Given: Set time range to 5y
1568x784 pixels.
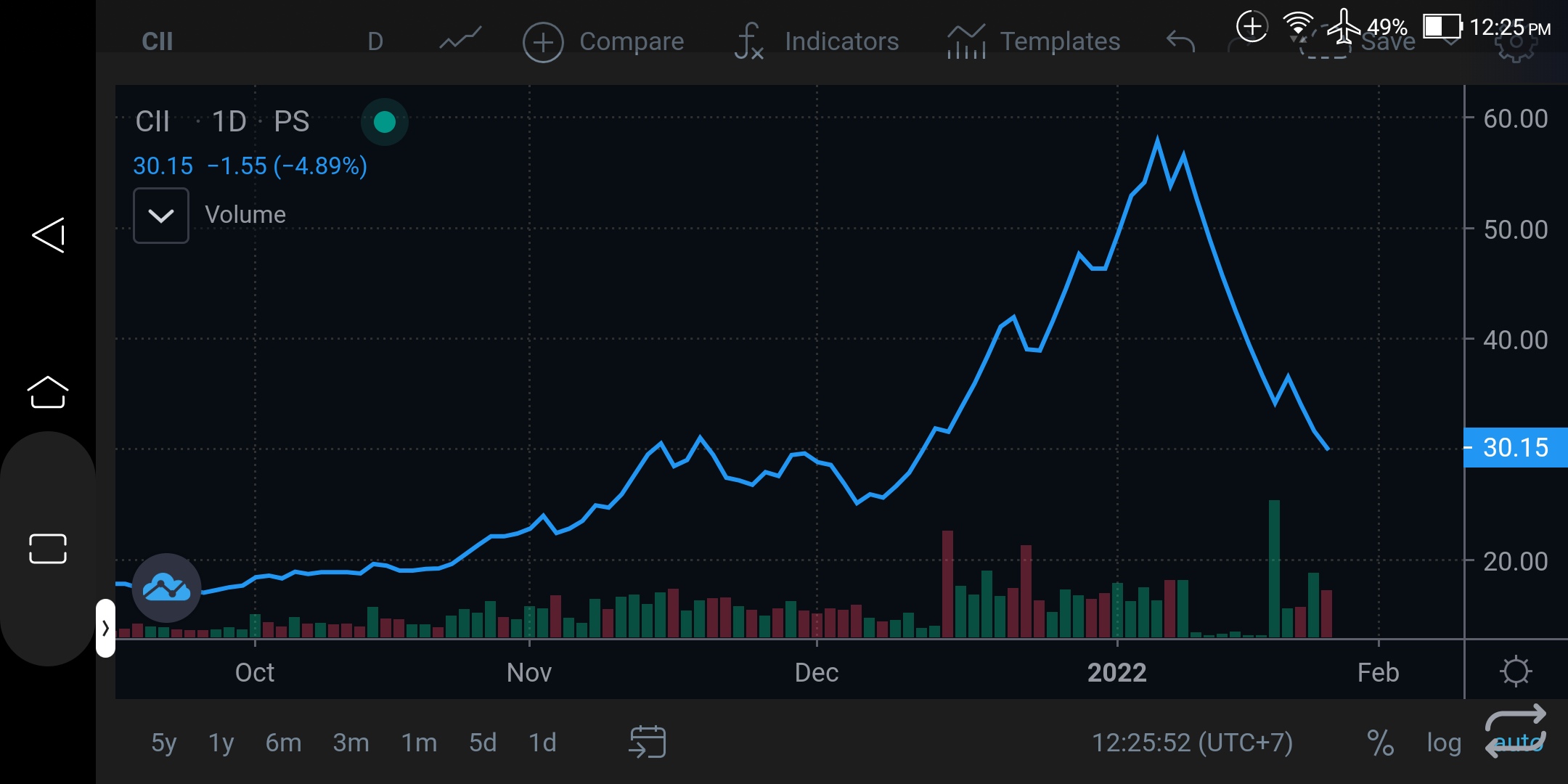Looking at the screenshot, I should [164, 743].
